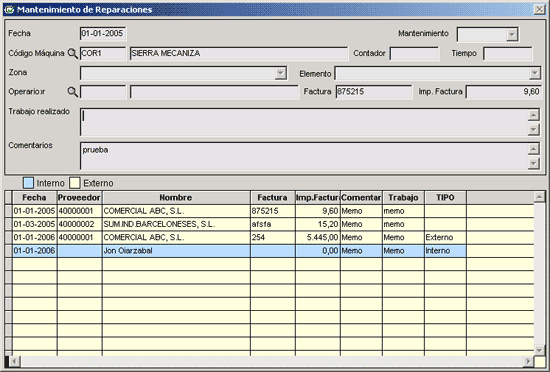Select the 01-03-2005 date cell

[34, 224]
